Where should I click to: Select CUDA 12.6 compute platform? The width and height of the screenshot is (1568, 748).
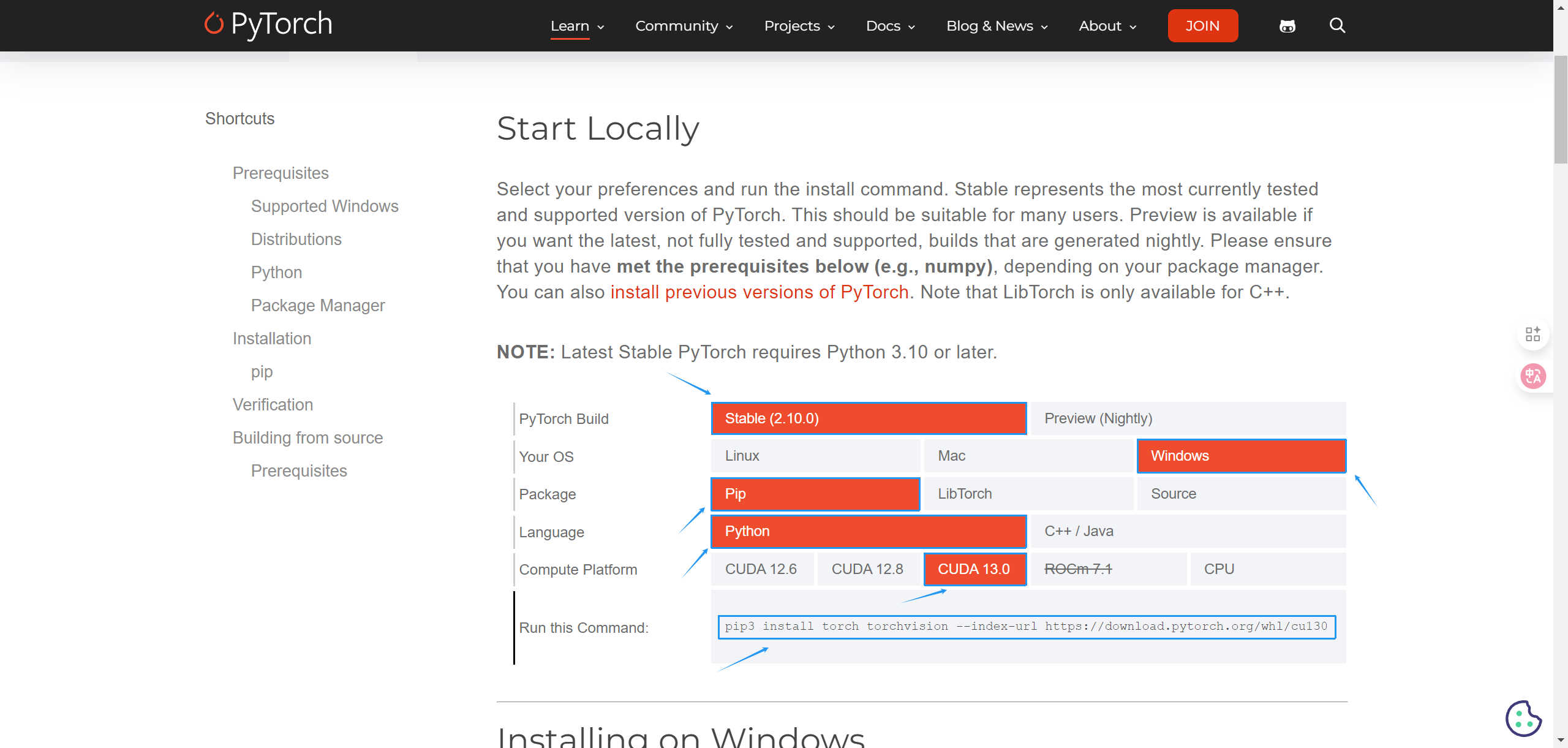pyautogui.click(x=761, y=569)
